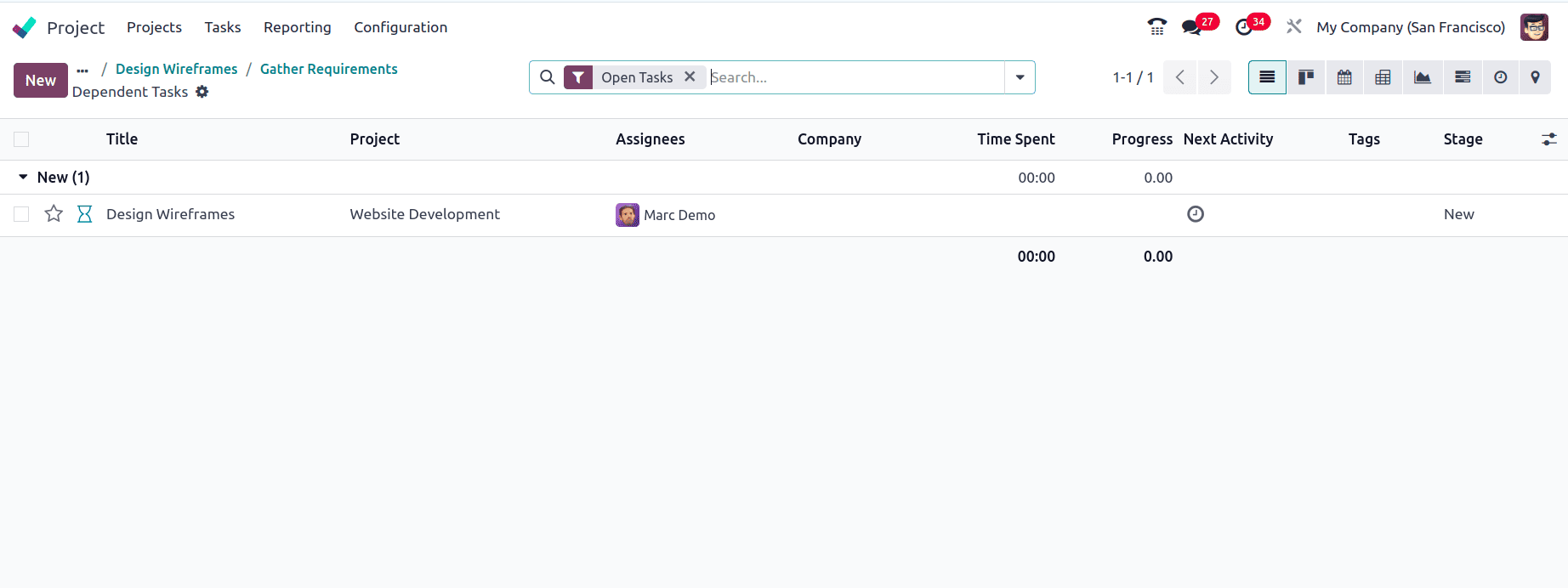Image resolution: width=1568 pixels, height=588 pixels.
Task: Open the Calendar view
Action: pos(1344,77)
